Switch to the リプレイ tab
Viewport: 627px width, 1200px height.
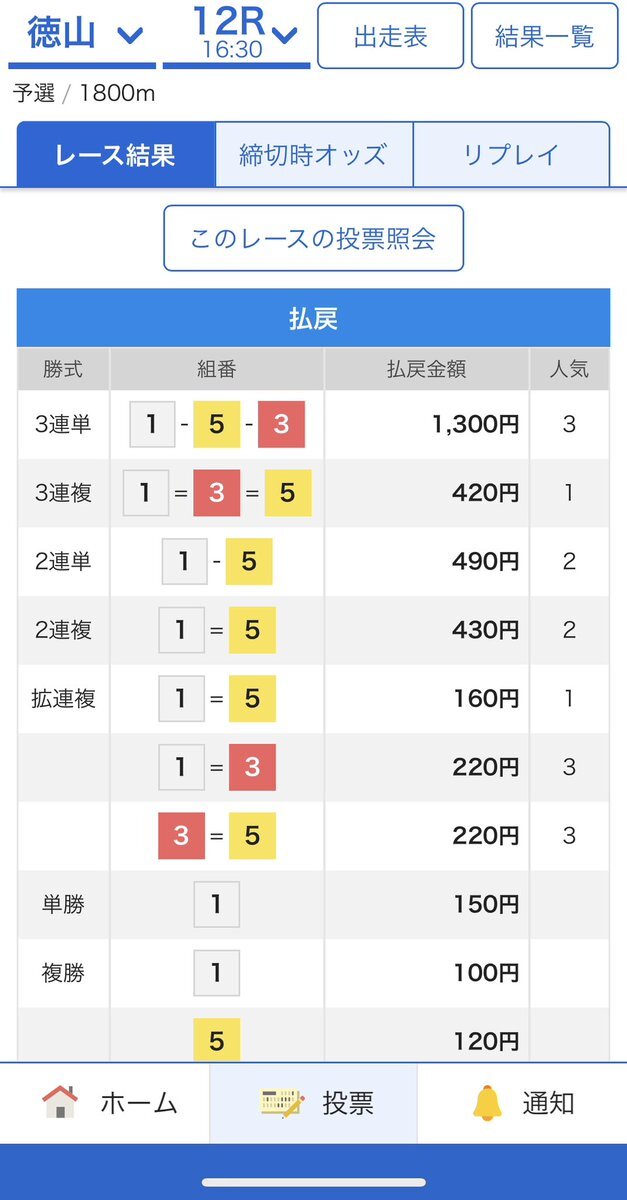(x=510, y=155)
